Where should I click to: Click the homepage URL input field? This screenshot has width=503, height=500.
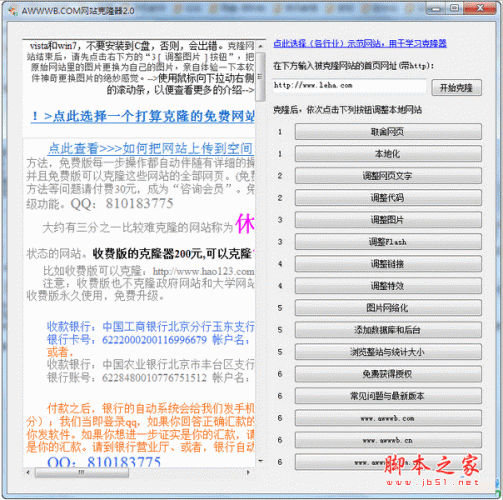349,86
